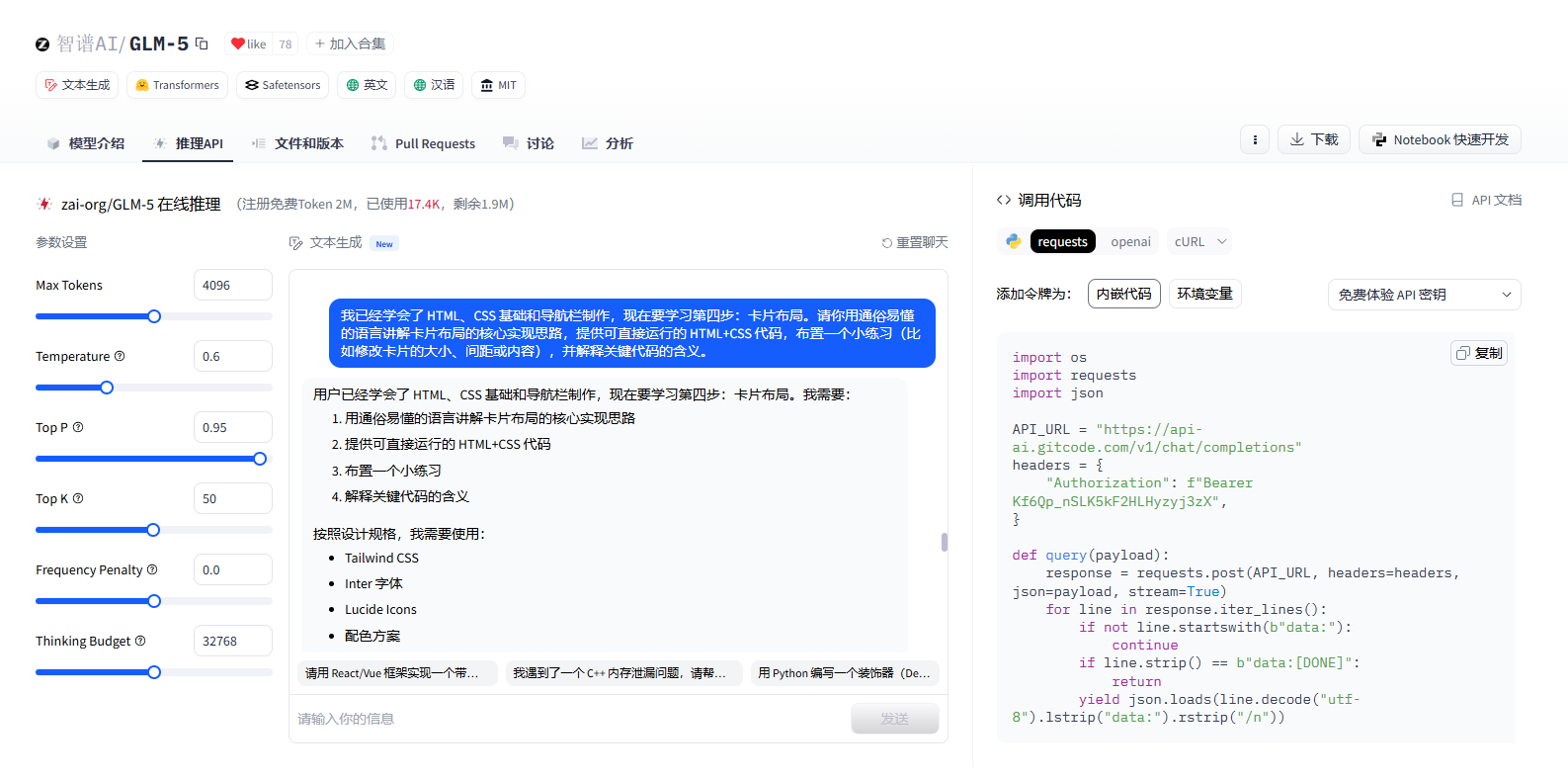Copy the code with 复制 button
The width and height of the screenshot is (1568, 781).
tap(1479, 353)
